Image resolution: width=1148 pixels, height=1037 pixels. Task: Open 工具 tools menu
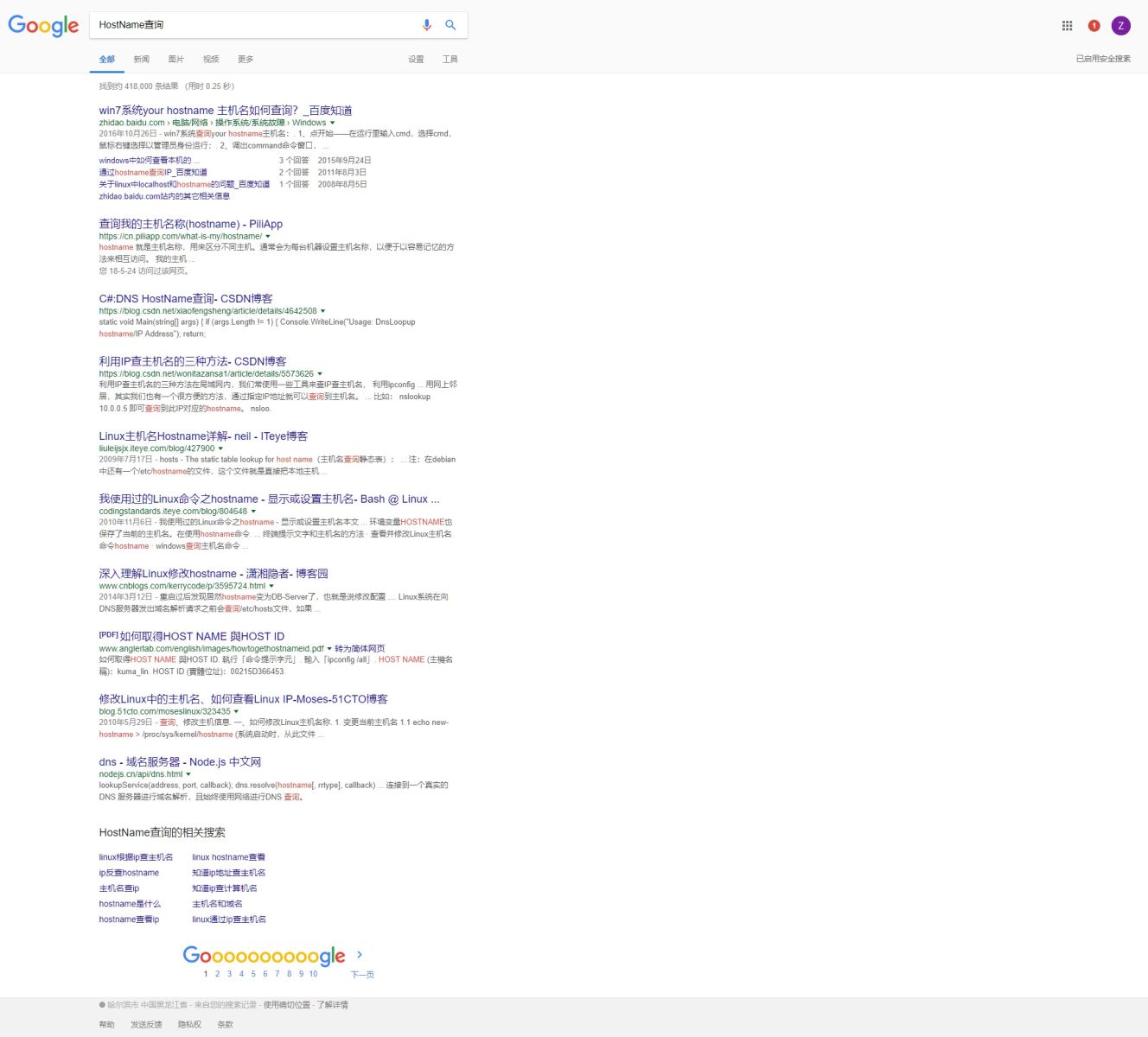[450, 60]
